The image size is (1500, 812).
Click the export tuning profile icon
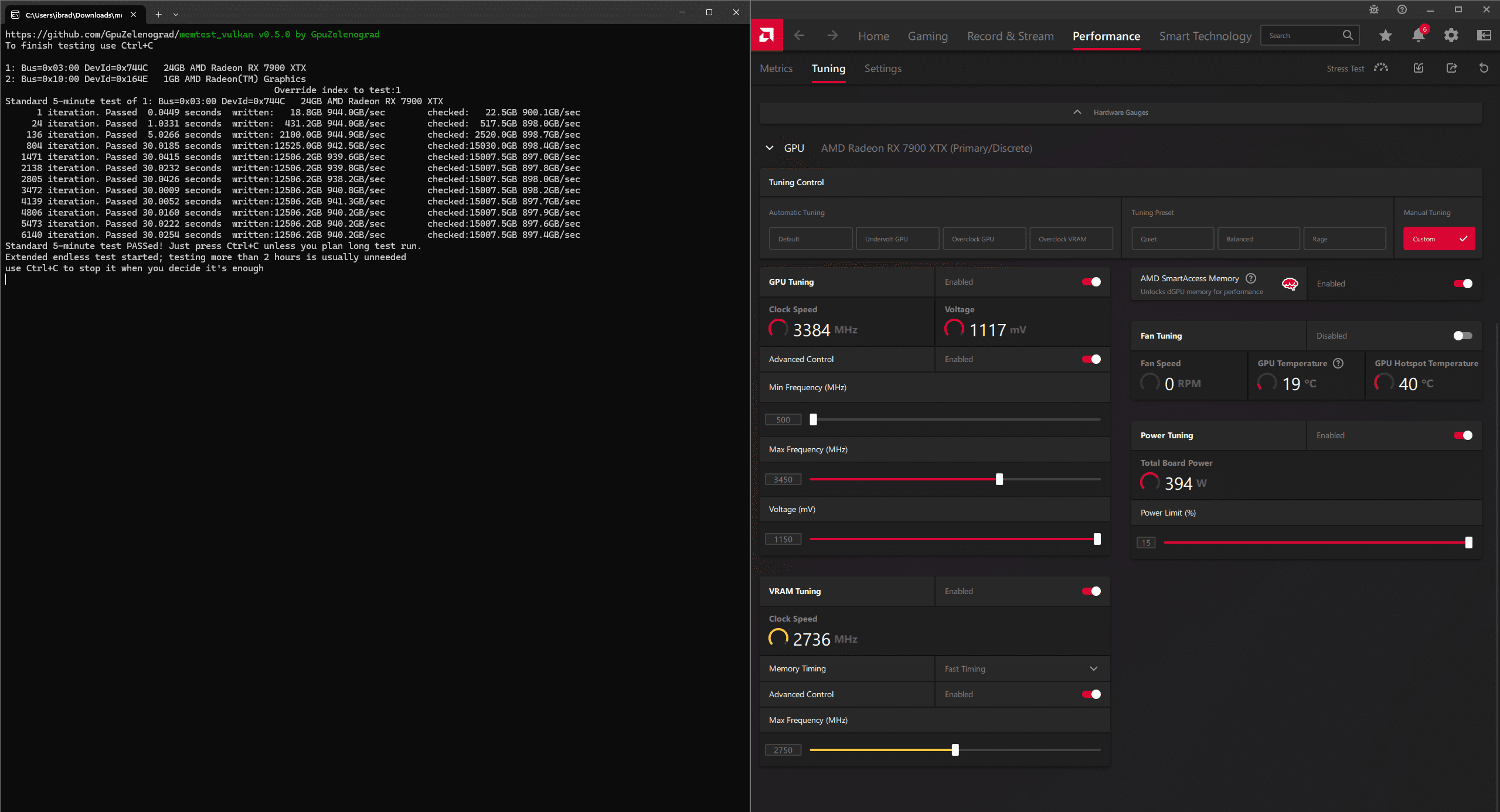point(1451,68)
